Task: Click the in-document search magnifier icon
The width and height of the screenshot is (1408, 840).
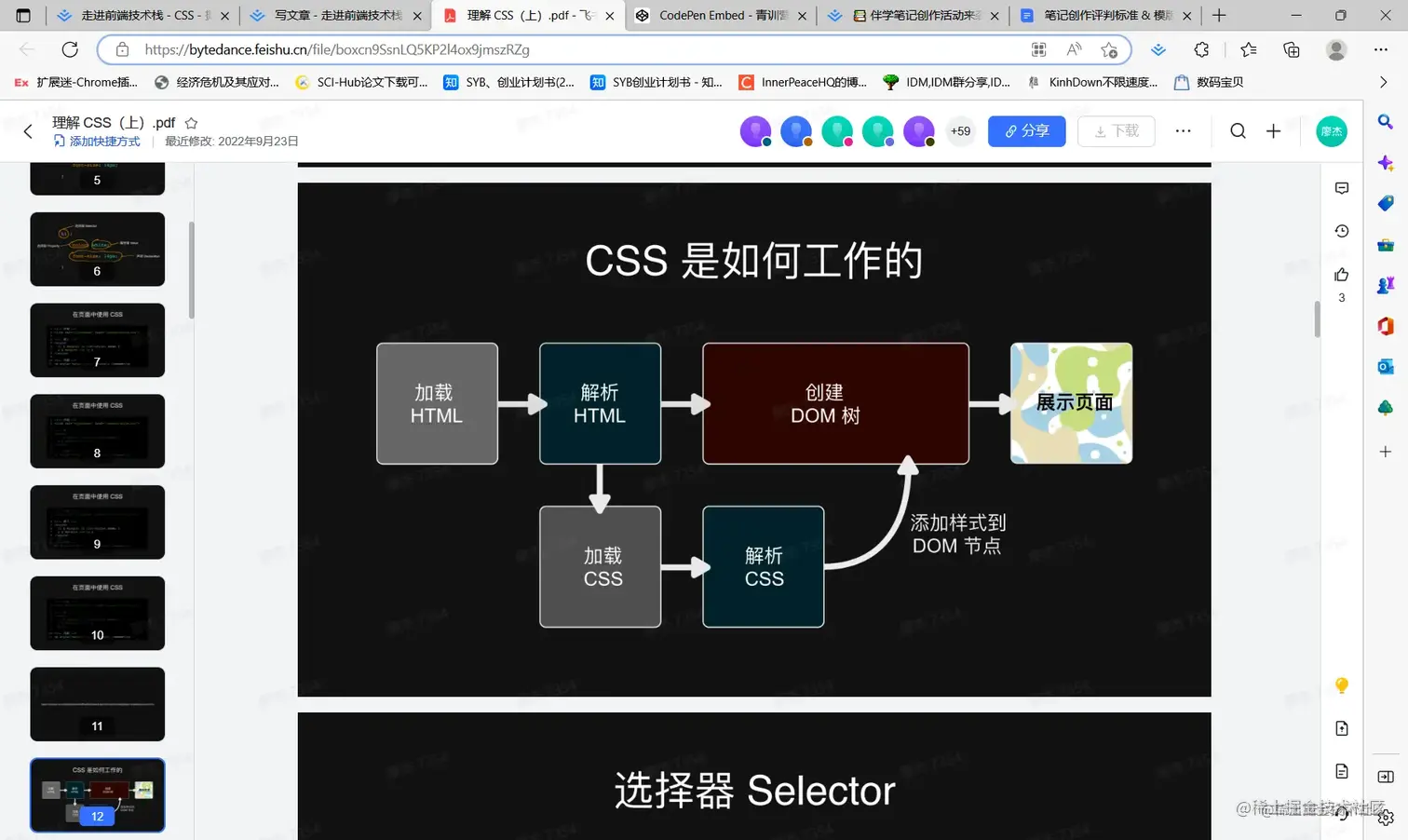Action: coord(1238,130)
